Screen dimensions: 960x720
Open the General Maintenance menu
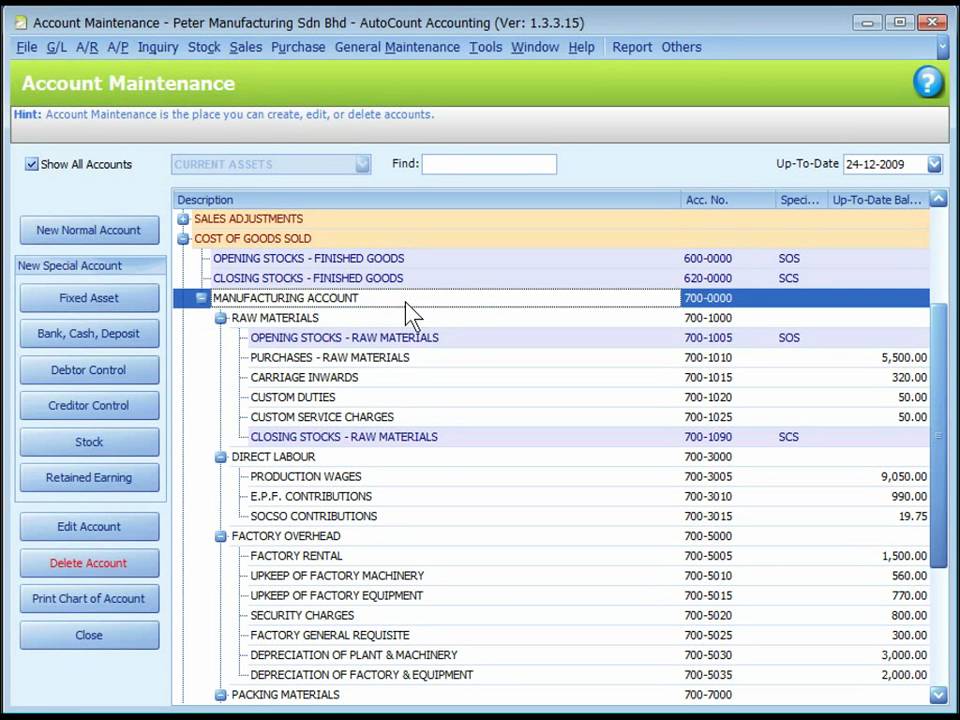click(x=397, y=47)
